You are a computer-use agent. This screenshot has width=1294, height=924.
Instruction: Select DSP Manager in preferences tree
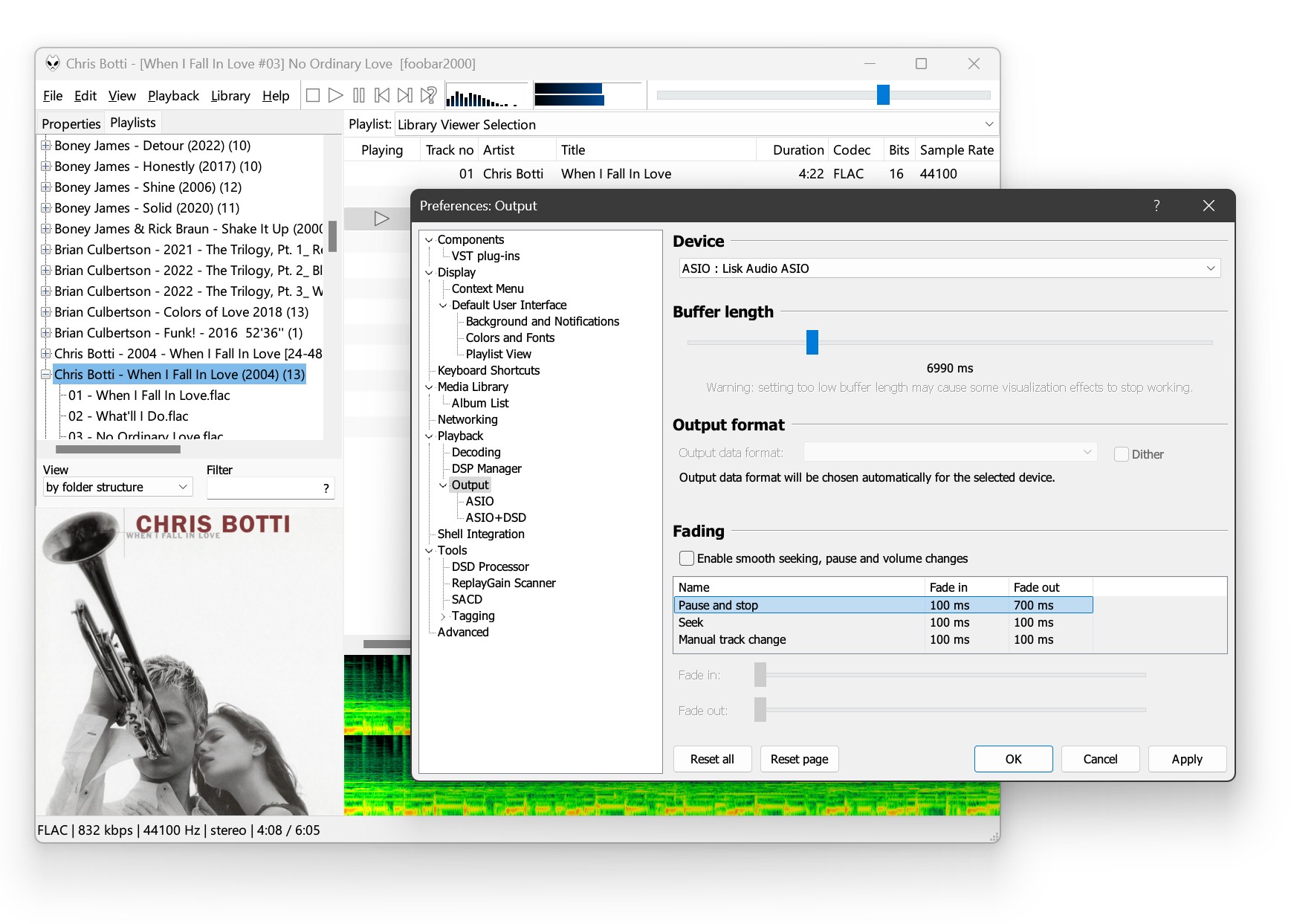click(486, 469)
